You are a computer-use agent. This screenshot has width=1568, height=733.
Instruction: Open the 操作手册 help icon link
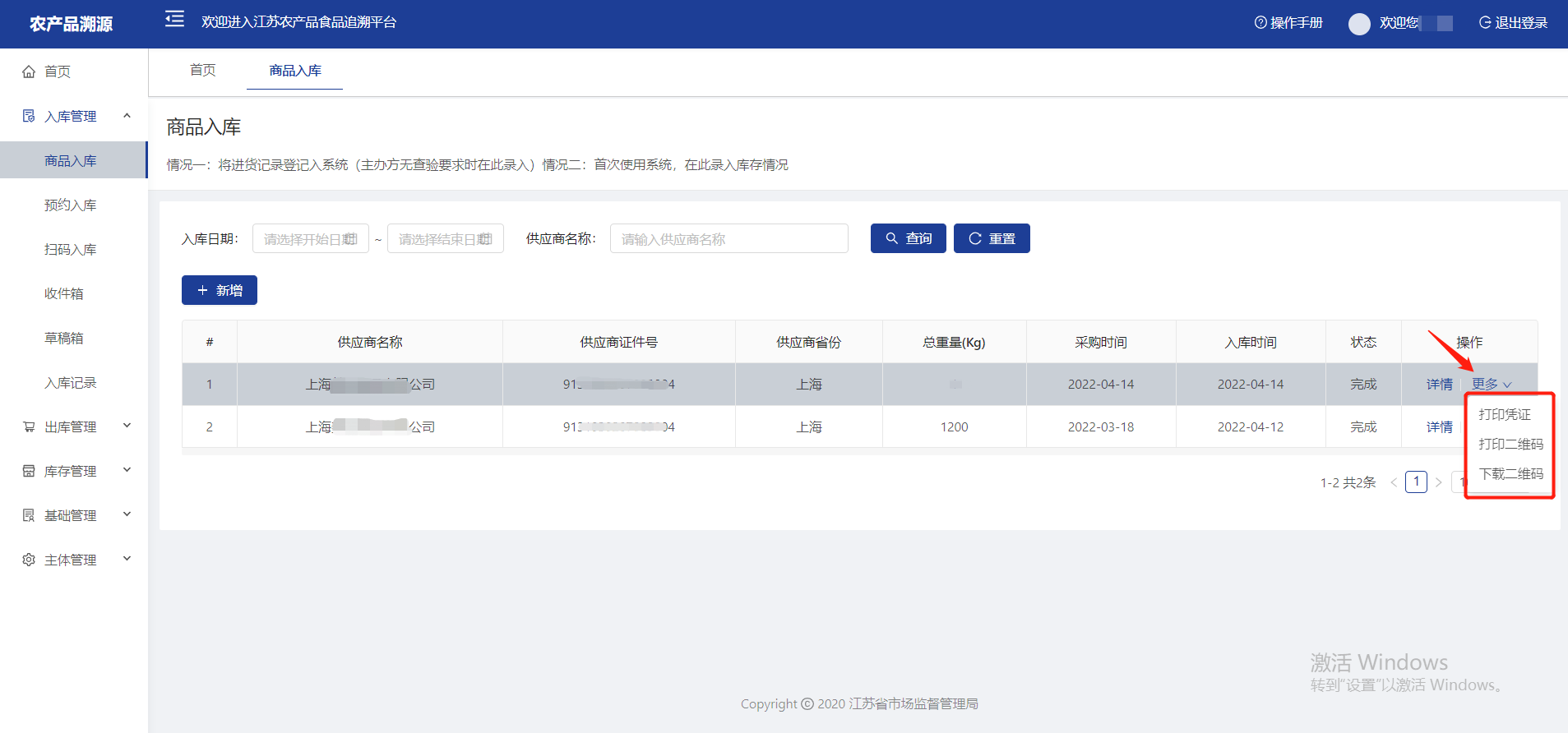(1260, 23)
